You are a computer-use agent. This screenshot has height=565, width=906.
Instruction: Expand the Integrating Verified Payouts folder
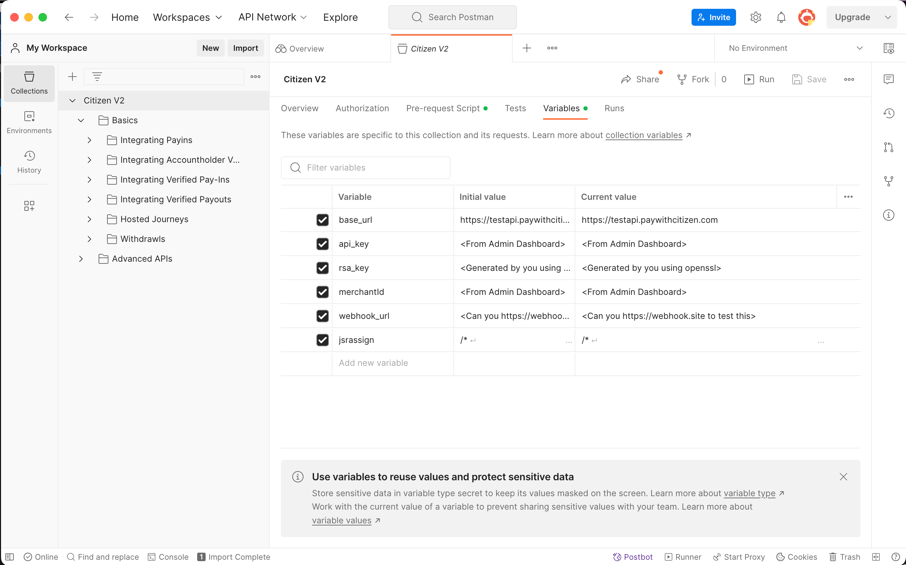tap(90, 199)
